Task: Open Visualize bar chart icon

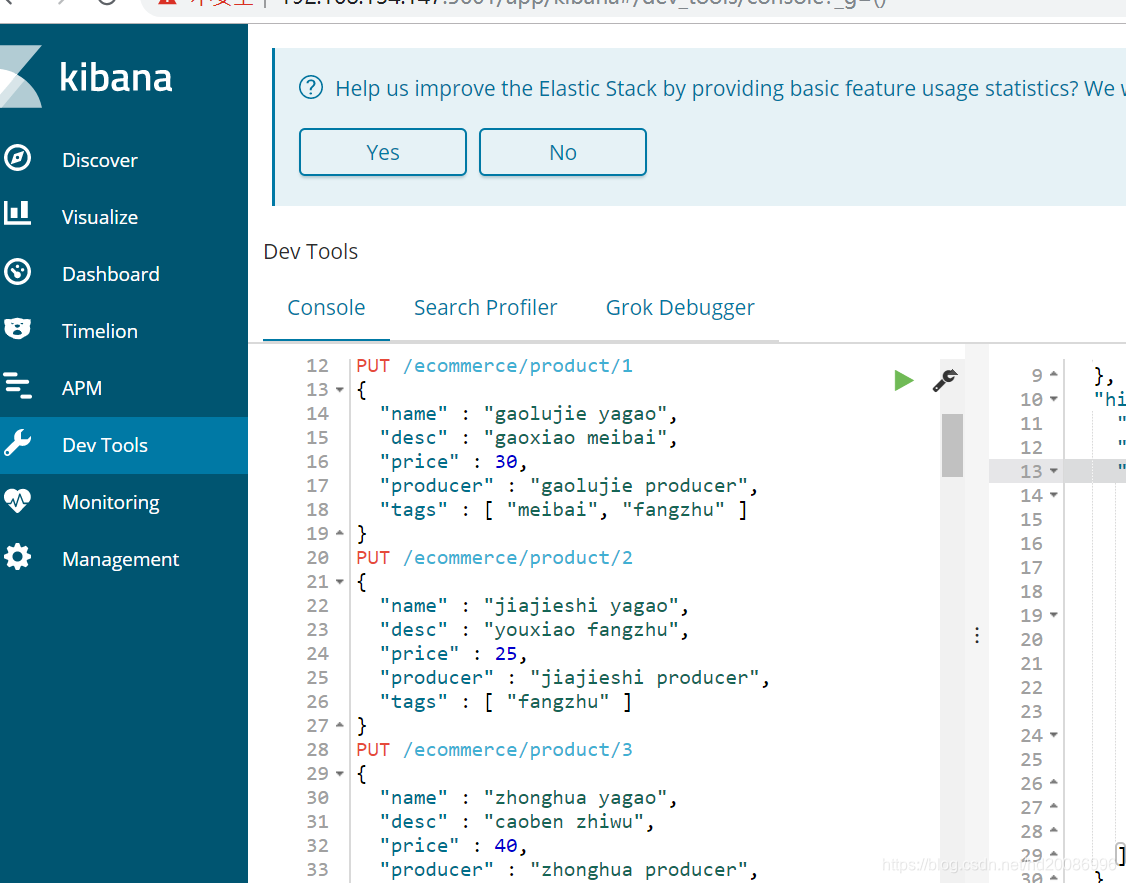Action: click(x=17, y=214)
